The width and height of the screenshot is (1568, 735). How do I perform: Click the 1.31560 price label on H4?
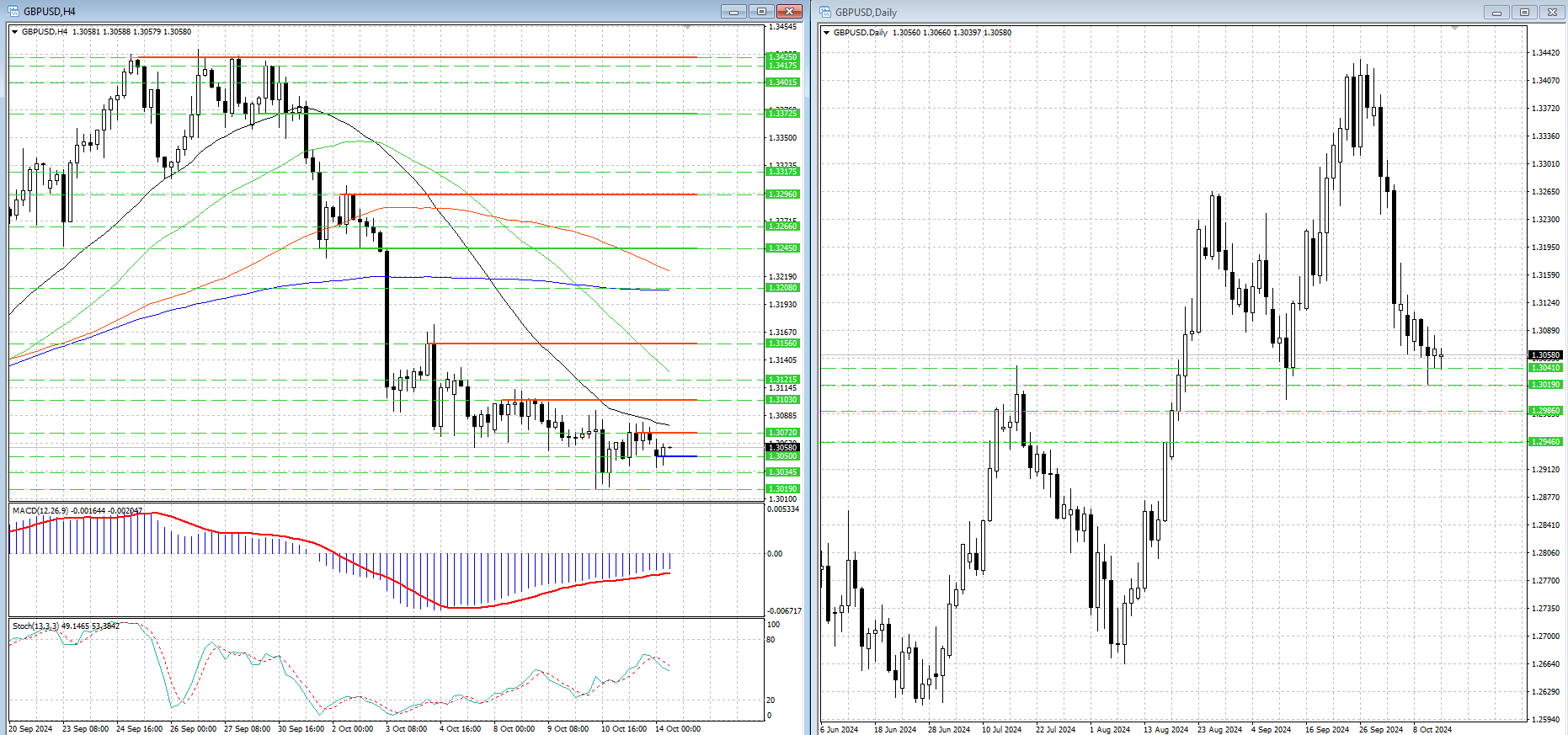click(782, 344)
